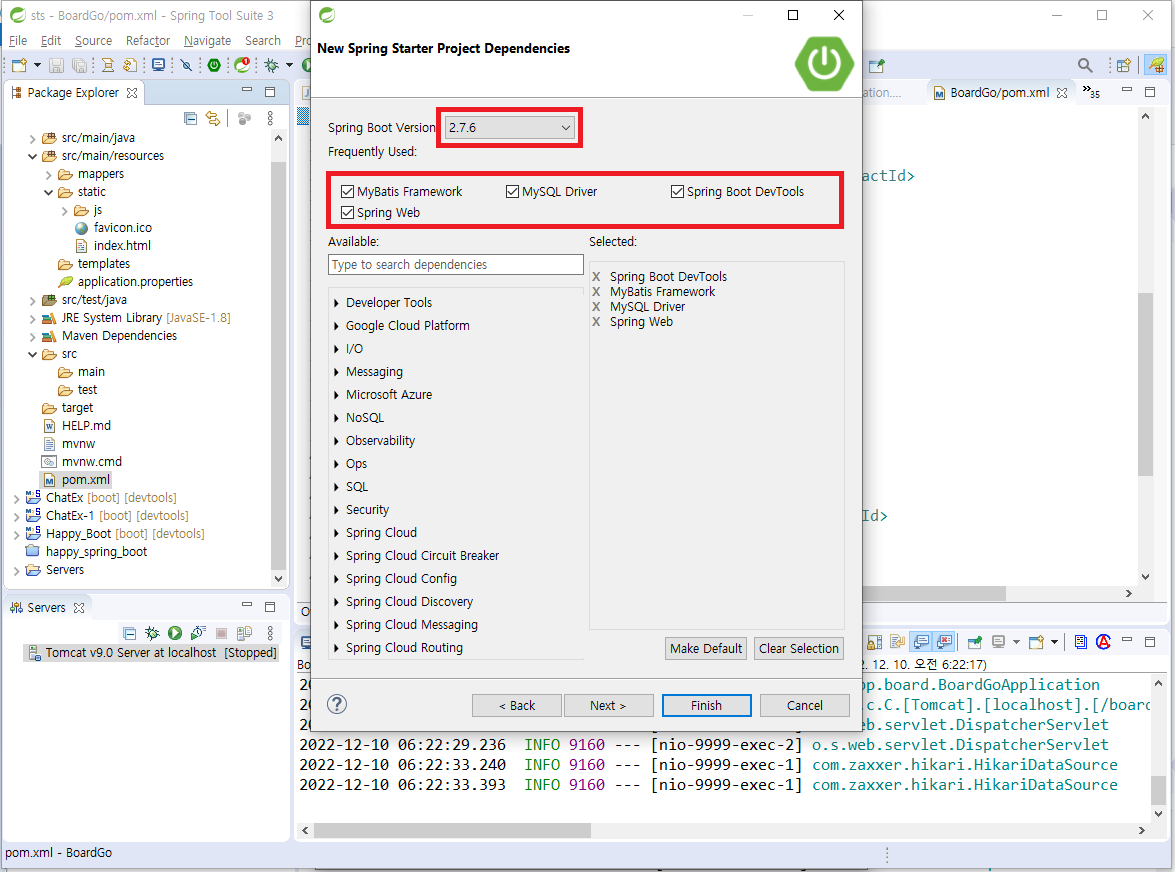Open Package Explorer view menu dots
1175x872 pixels.
pos(271,118)
